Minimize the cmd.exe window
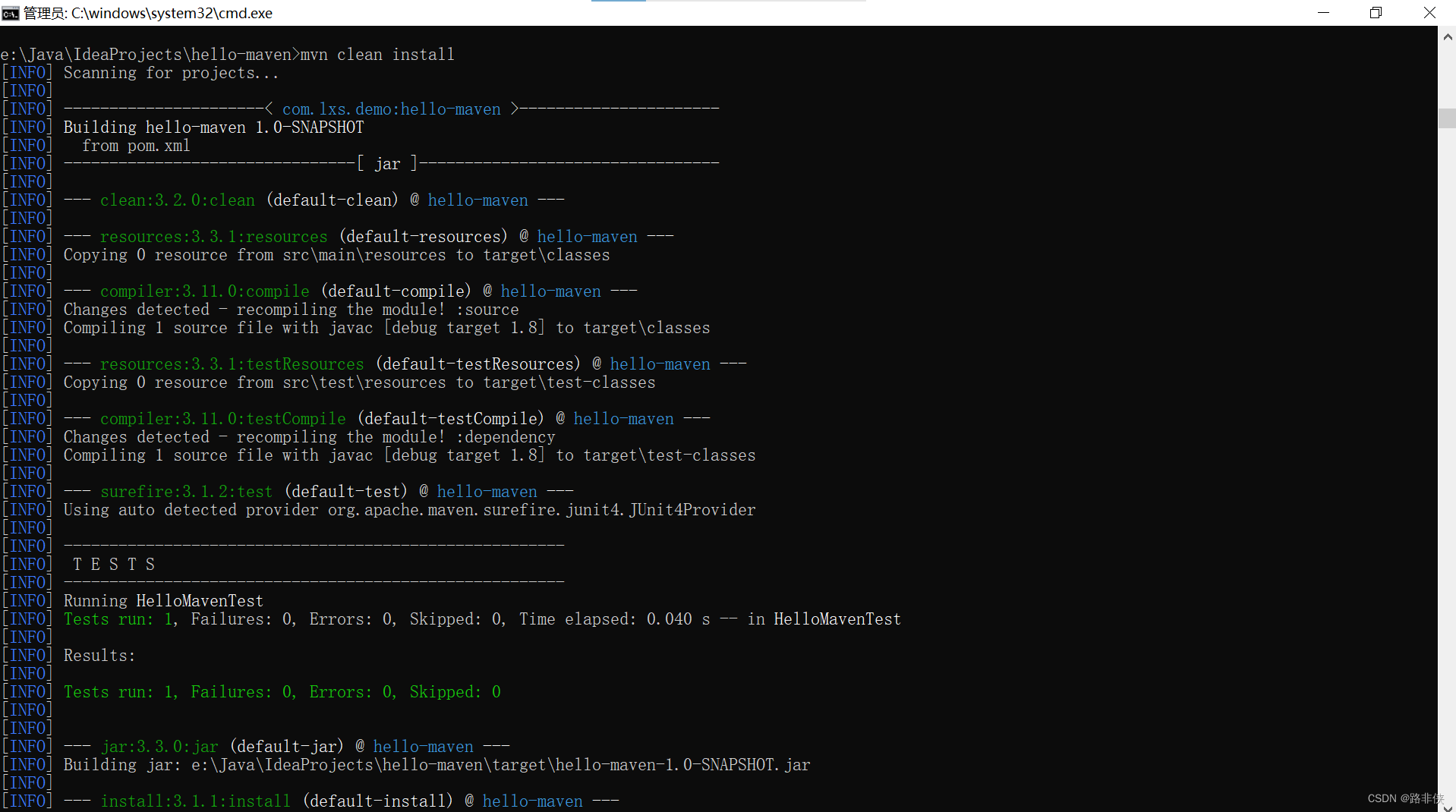This screenshot has width=1456, height=812. [1323, 13]
